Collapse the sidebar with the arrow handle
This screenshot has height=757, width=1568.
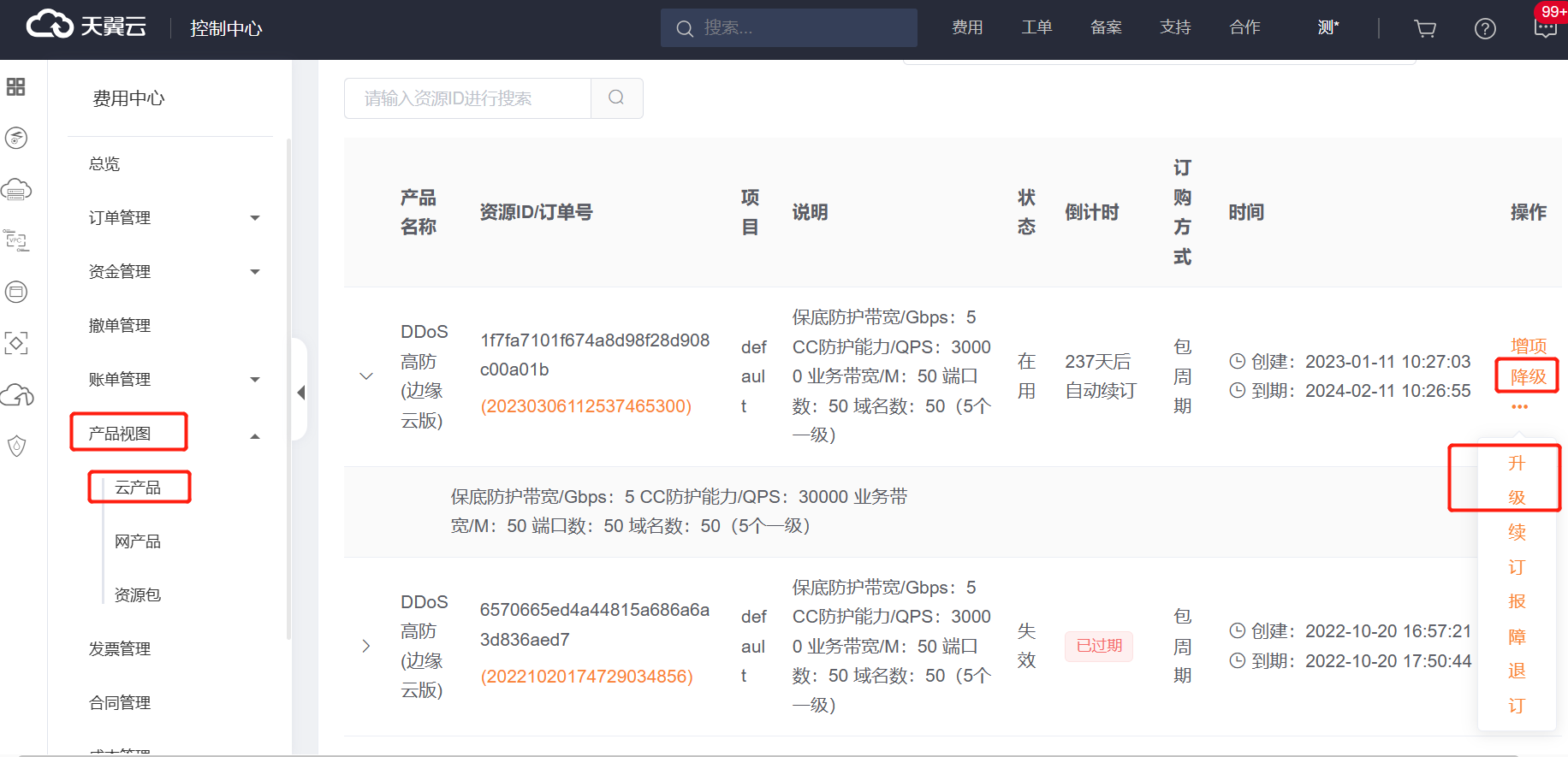pyautogui.click(x=300, y=393)
